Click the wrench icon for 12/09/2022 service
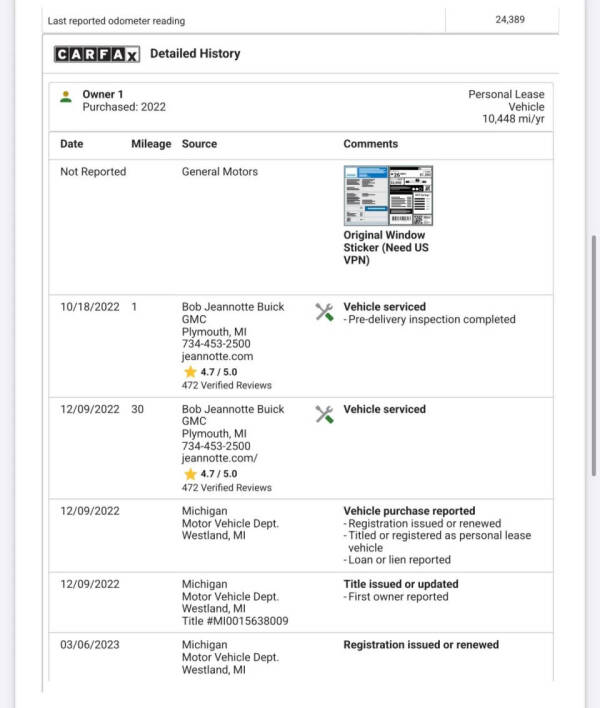600x708 pixels. coord(324,414)
